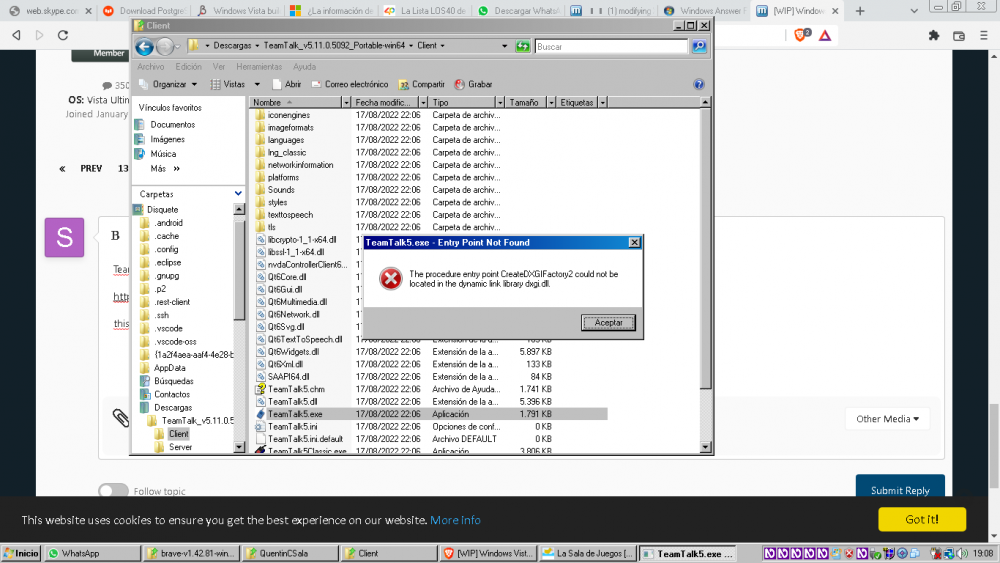Select the TeamTalk5.chm help file
1000x563 pixels.
pyautogui.click(x=295, y=389)
